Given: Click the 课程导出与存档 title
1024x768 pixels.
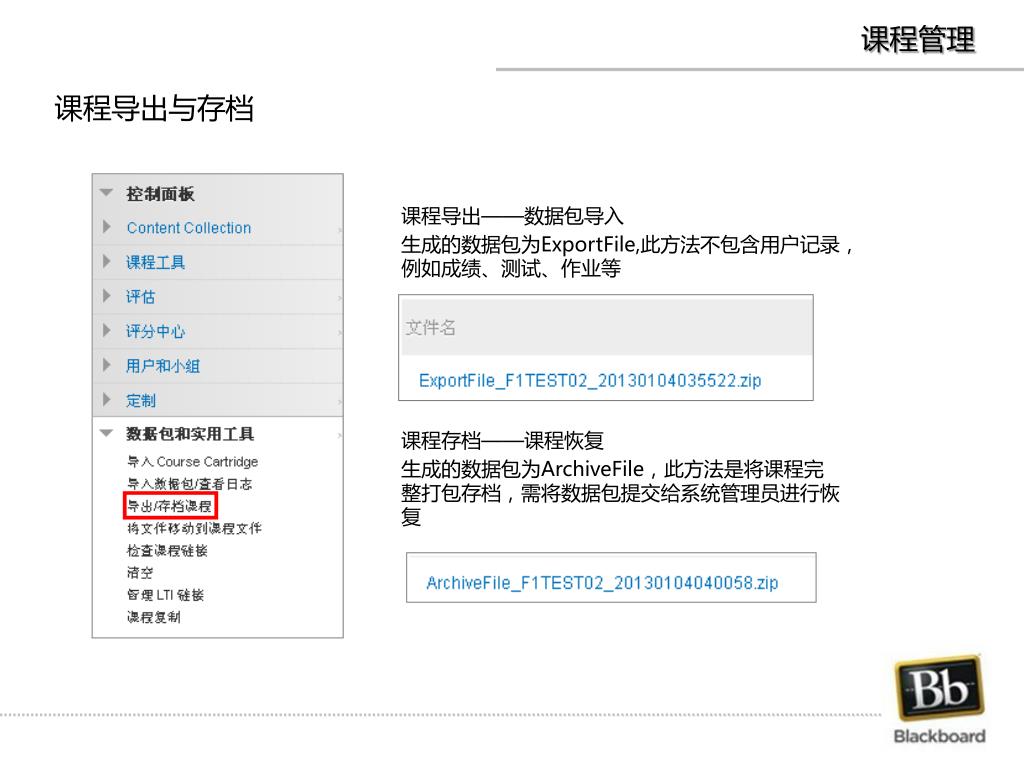Looking at the screenshot, I should point(154,108).
